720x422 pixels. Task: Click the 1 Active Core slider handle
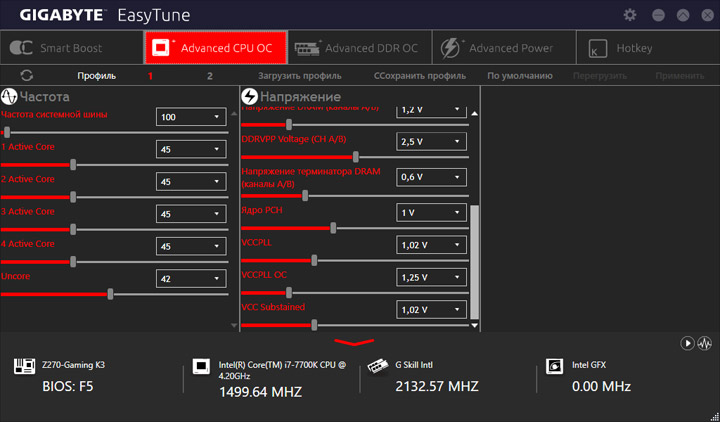point(73,165)
